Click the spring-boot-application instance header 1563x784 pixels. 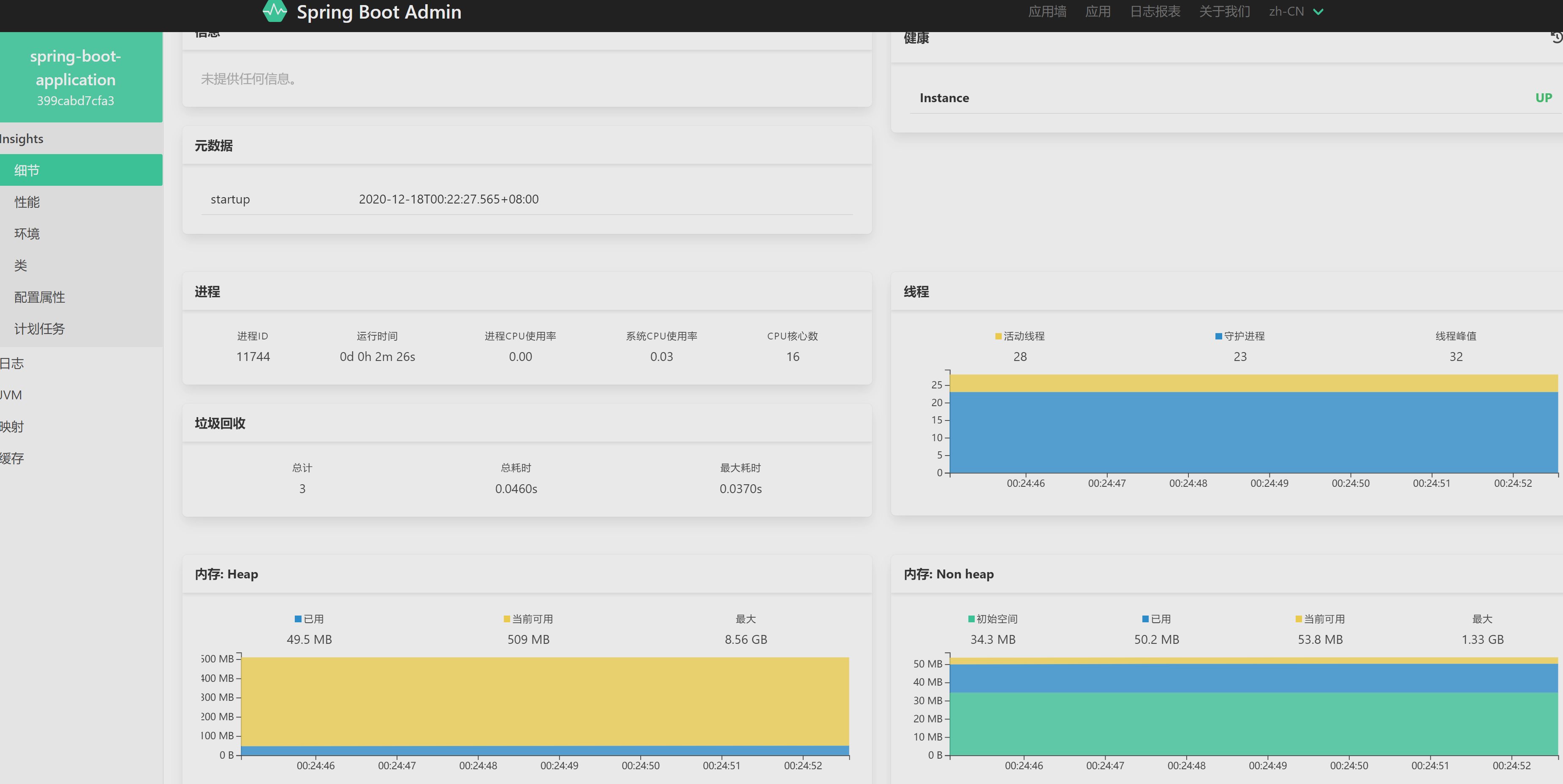coord(76,78)
